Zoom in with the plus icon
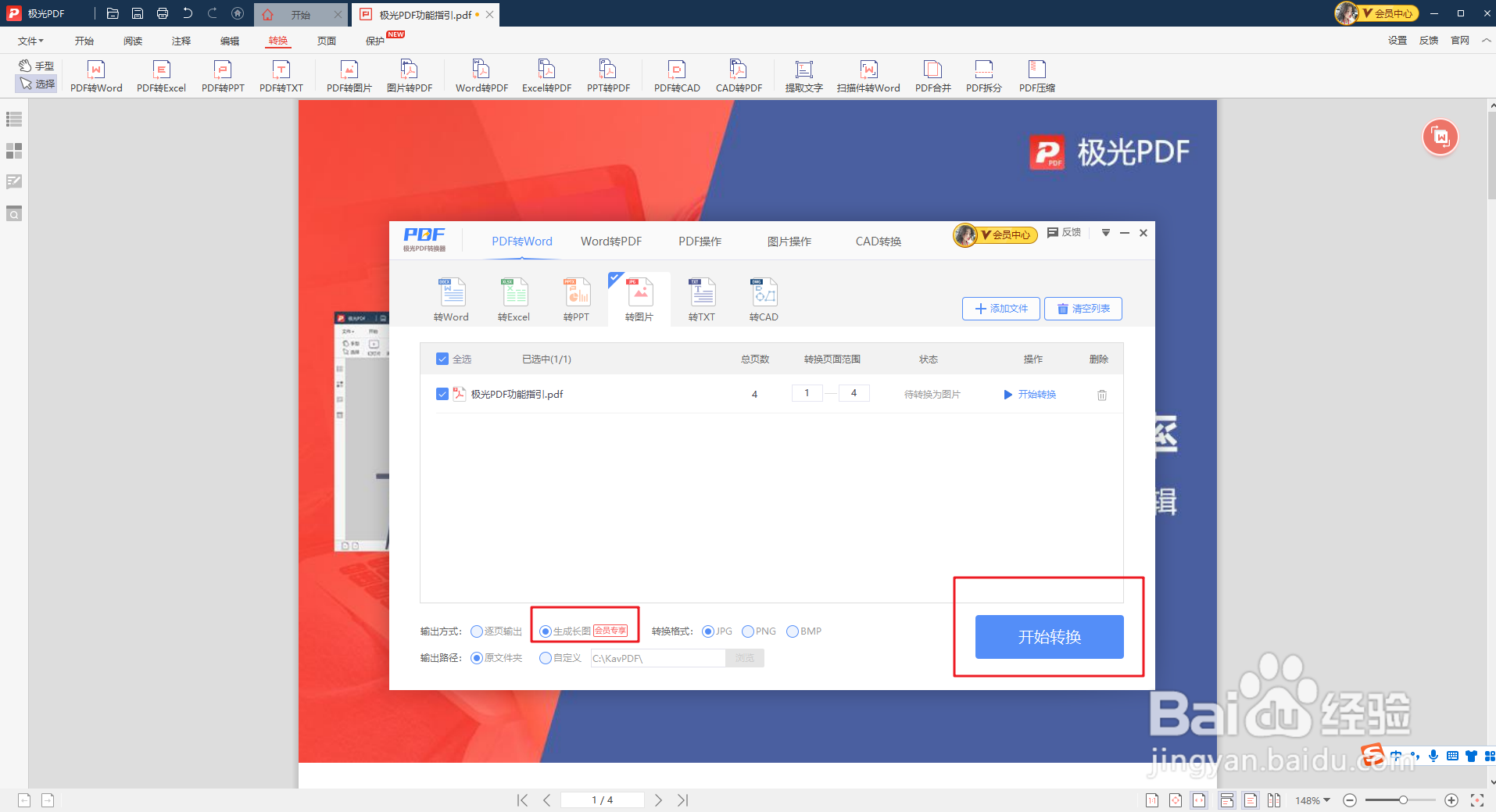Screen dimensions: 1496x812 (x=1451, y=800)
